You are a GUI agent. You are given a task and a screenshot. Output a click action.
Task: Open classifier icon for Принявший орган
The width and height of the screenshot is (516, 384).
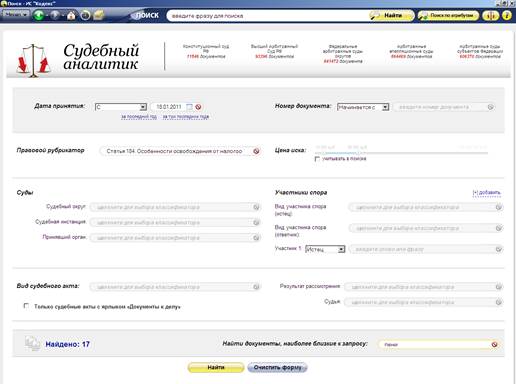coord(256,238)
